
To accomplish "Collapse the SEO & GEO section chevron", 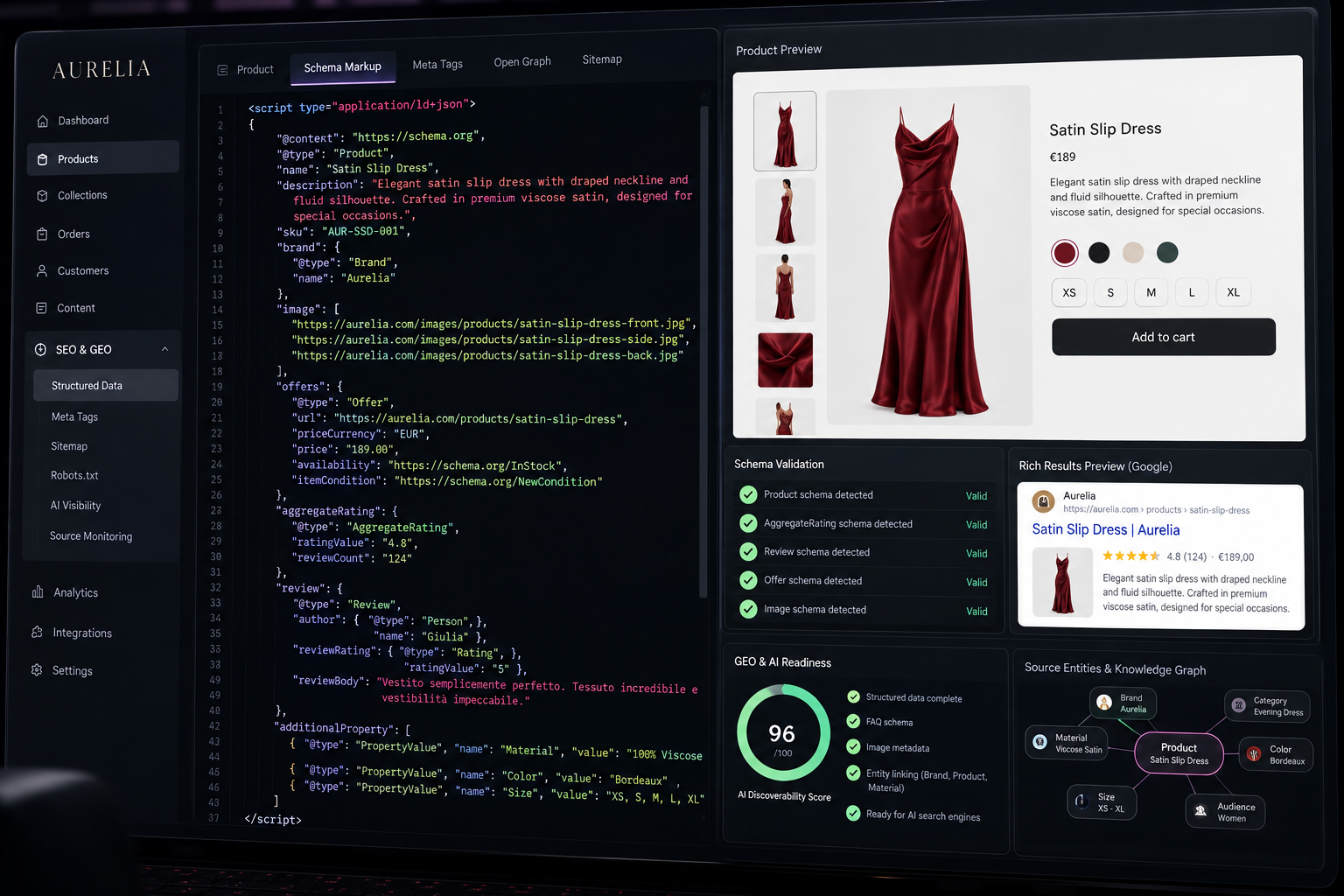I will click(164, 349).
